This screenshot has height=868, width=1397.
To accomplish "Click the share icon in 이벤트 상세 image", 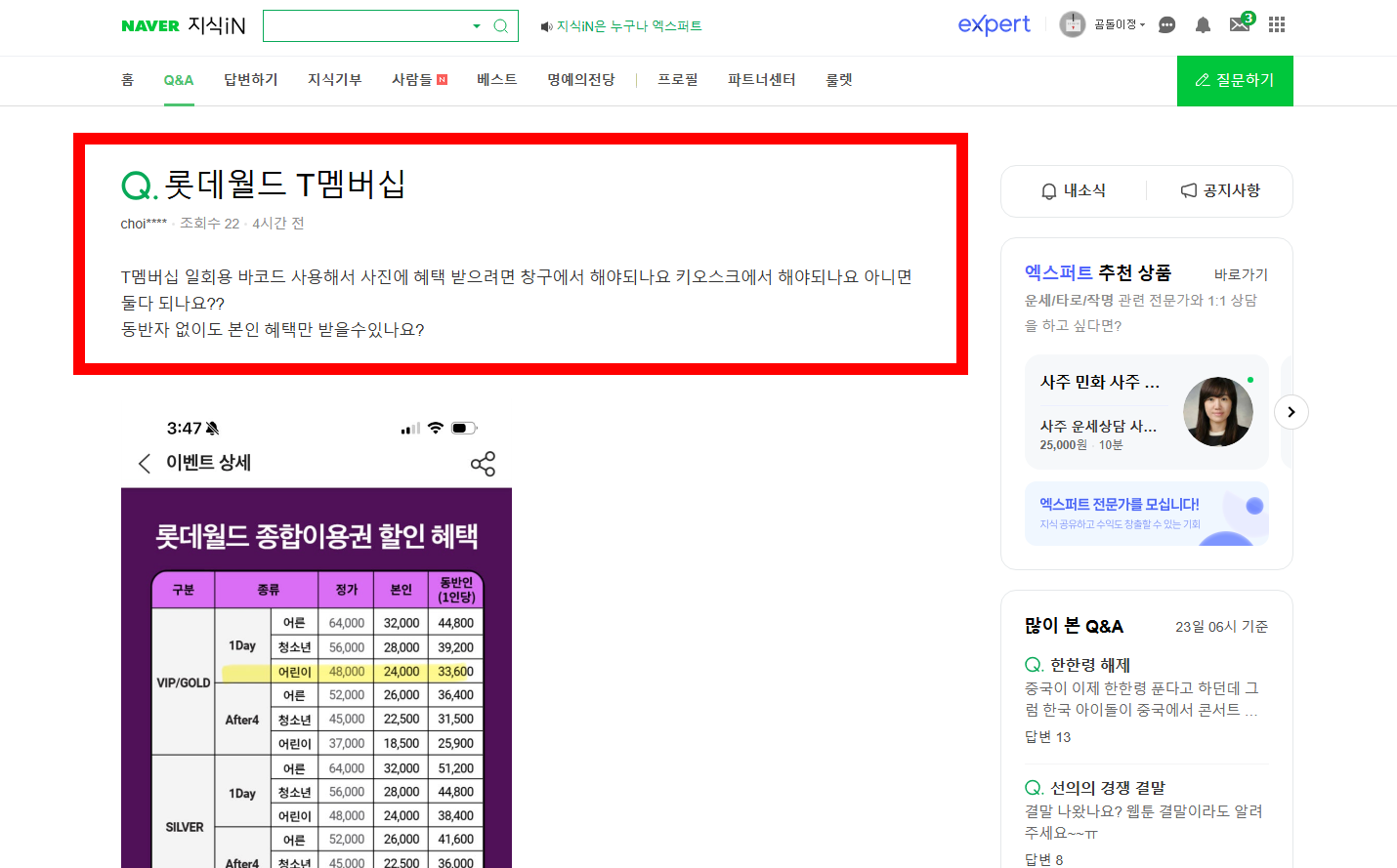I will coord(483,464).
